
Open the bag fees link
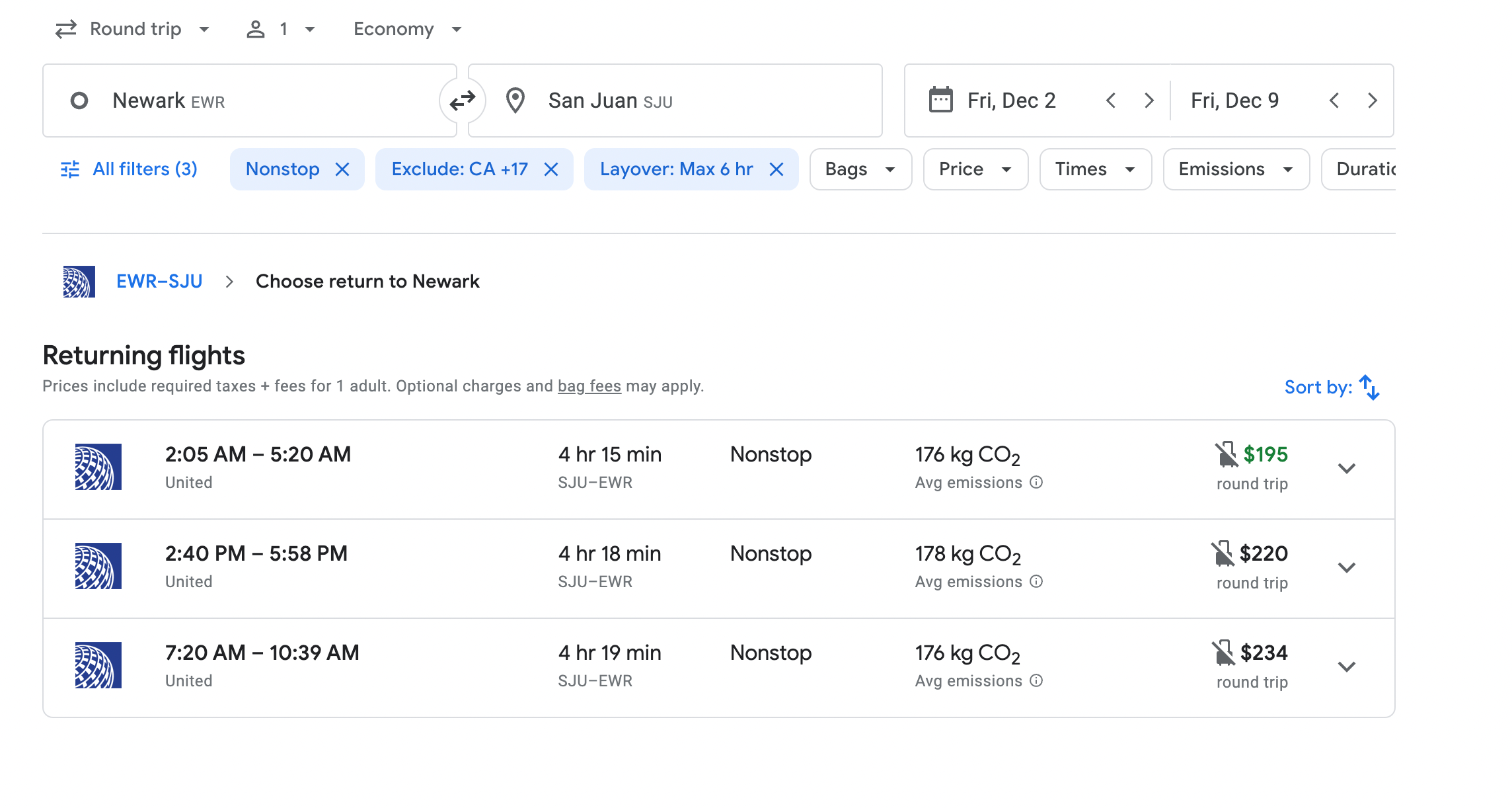[x=589, y=386]
